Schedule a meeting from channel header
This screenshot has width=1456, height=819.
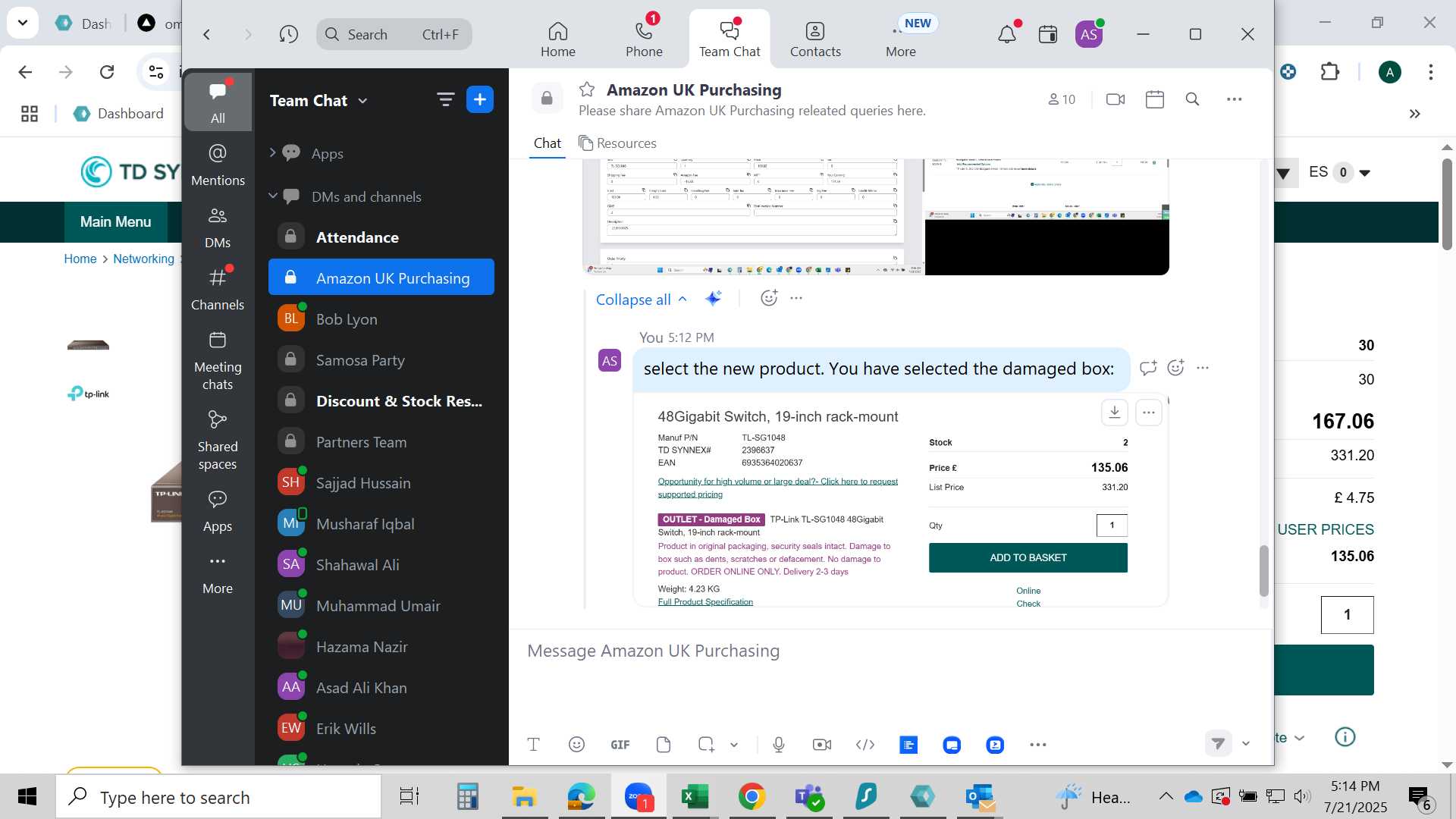[1155, 99]
